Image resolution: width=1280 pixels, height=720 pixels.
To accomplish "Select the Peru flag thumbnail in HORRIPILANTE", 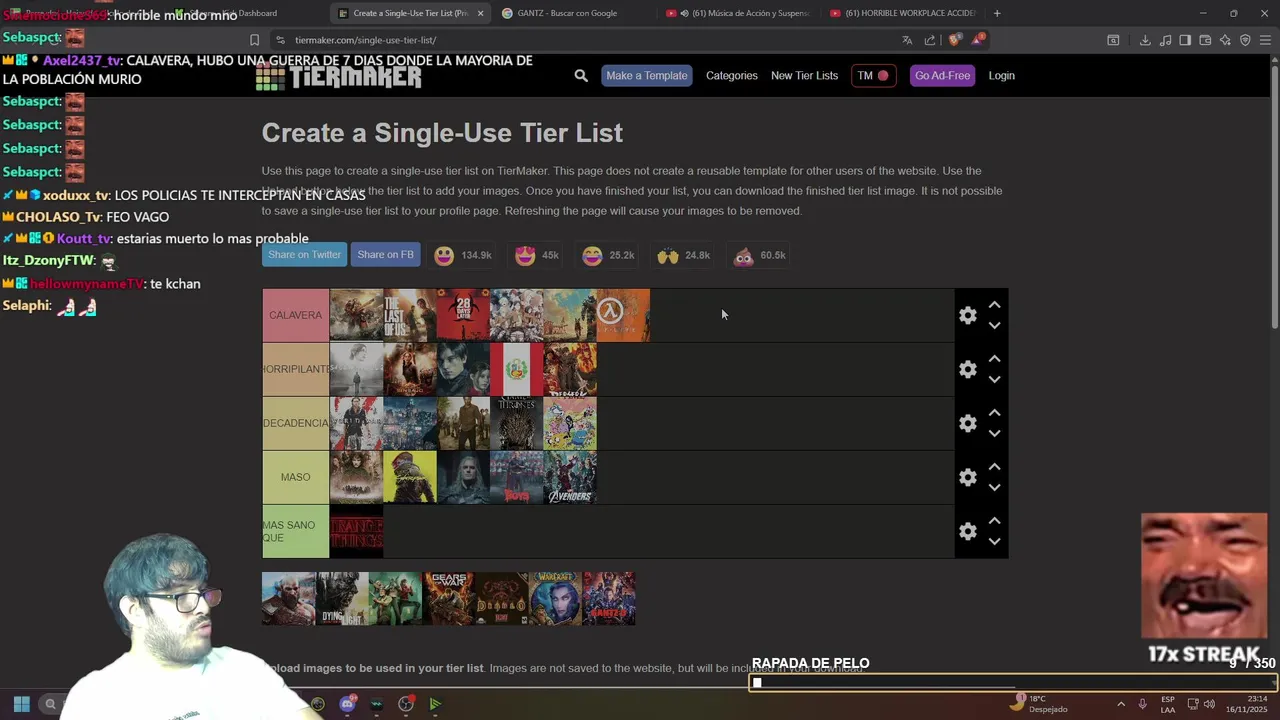I will [517, 369].
